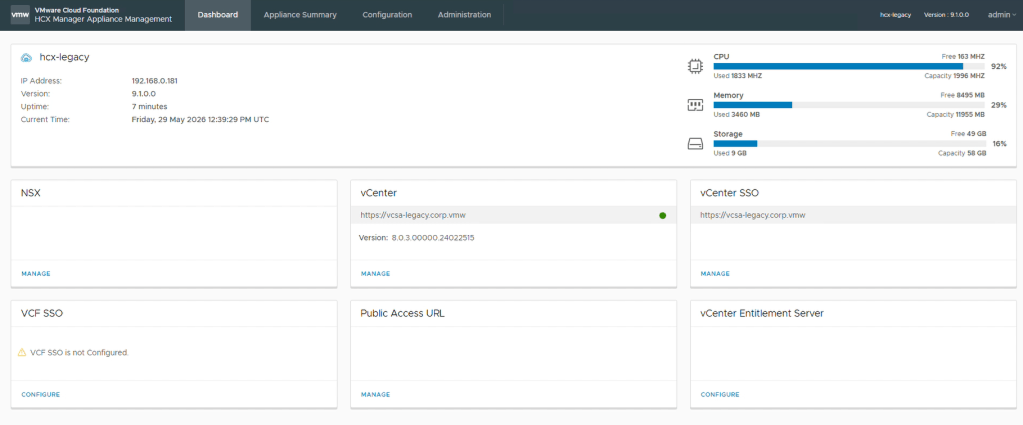1023x425 pixels.
Task: Click CONFIGURE in vCenter Entitlement Server card
Action: (x=720, y=394)
